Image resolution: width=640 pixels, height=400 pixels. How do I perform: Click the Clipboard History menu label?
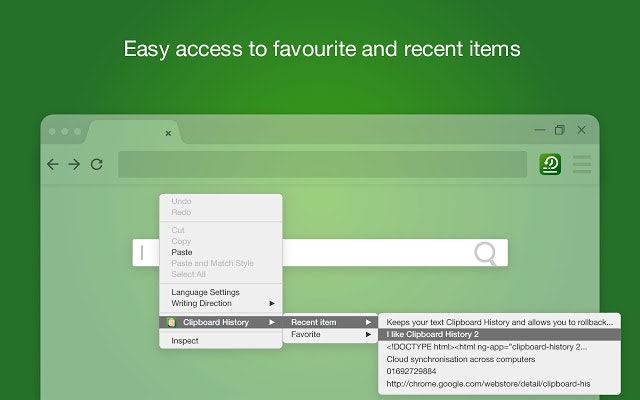[216, 322]
